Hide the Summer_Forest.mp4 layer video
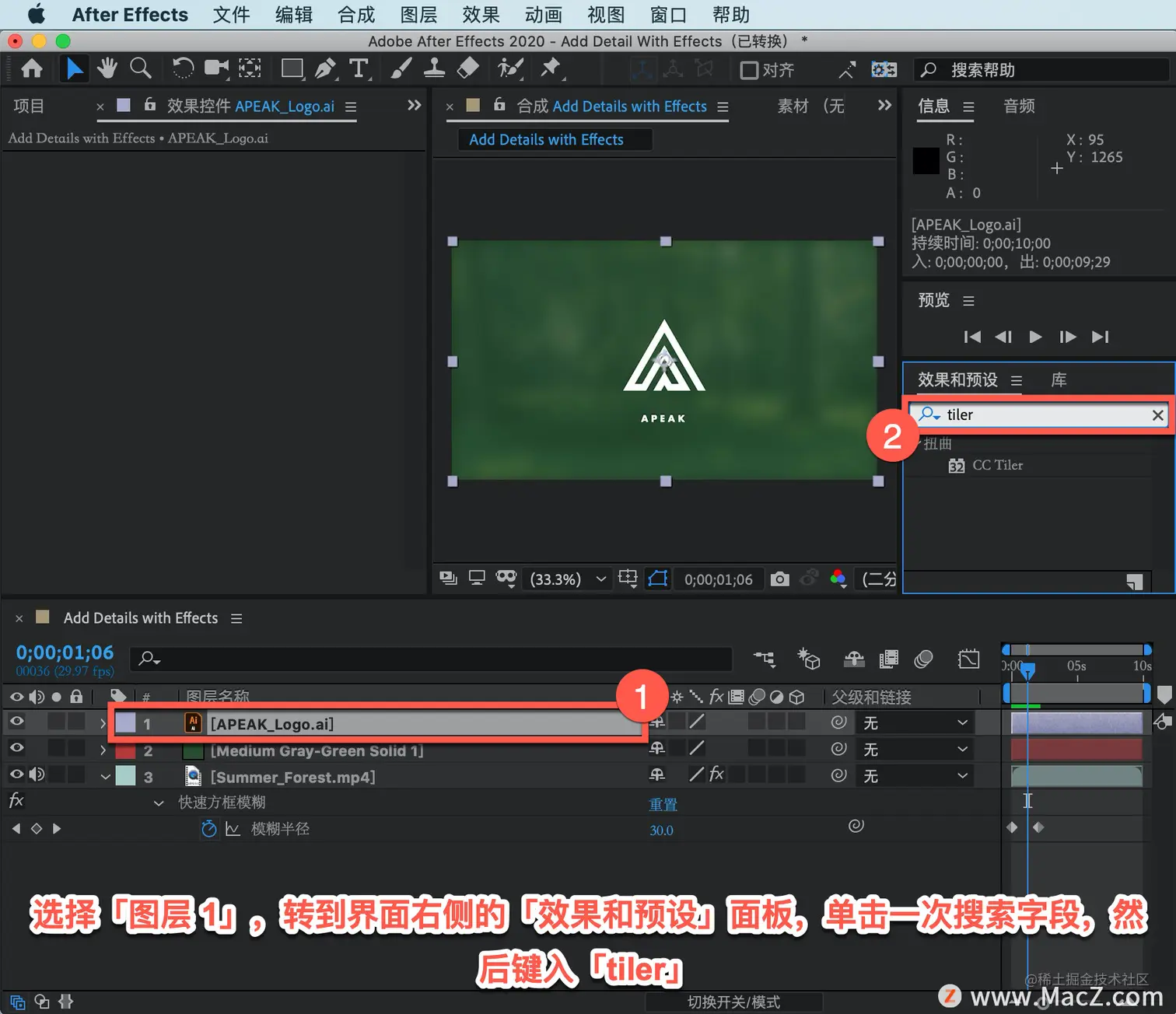The height and width of the screenshot is (1014, 1176). pos(16,774)
